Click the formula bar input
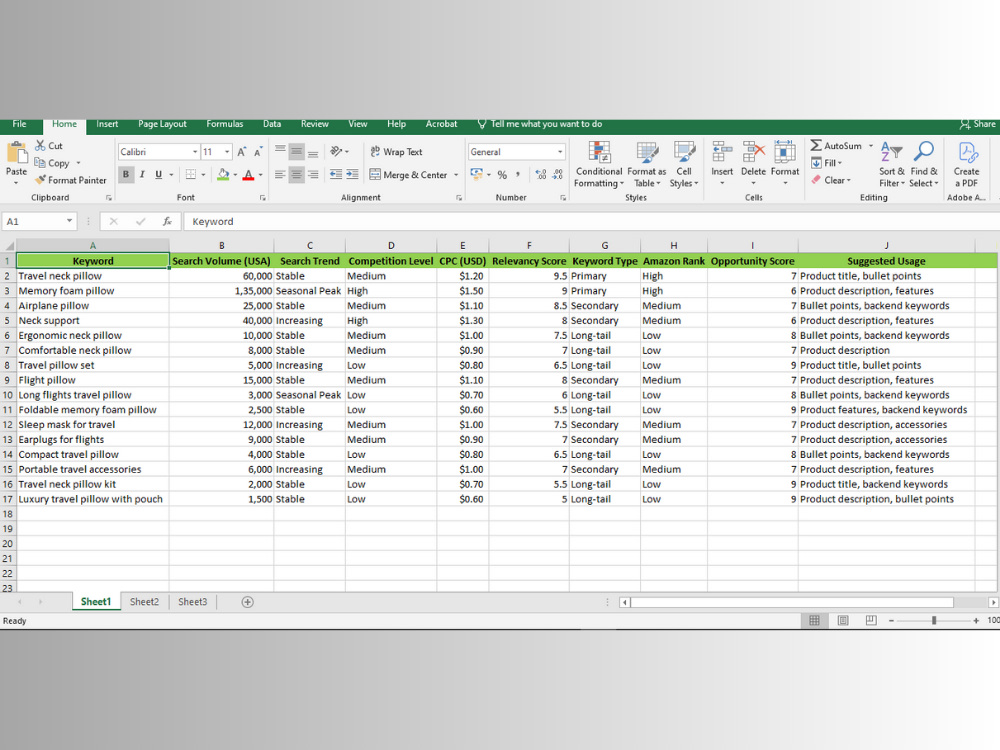Image resolution: width=1000 pixels, height=750 pixels. tap(591, 221)
